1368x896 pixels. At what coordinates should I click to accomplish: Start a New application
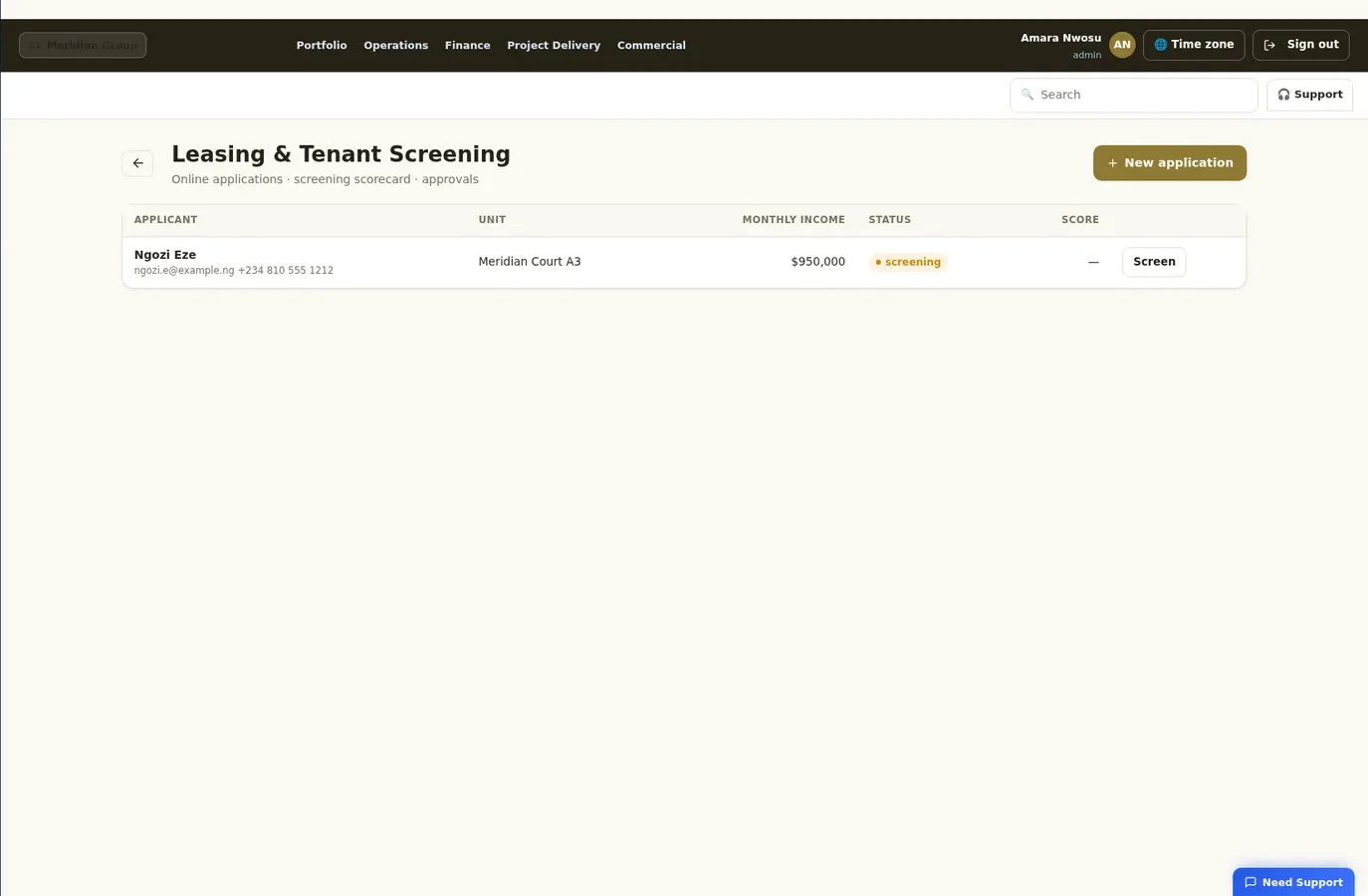click(x=1170, y=163)
